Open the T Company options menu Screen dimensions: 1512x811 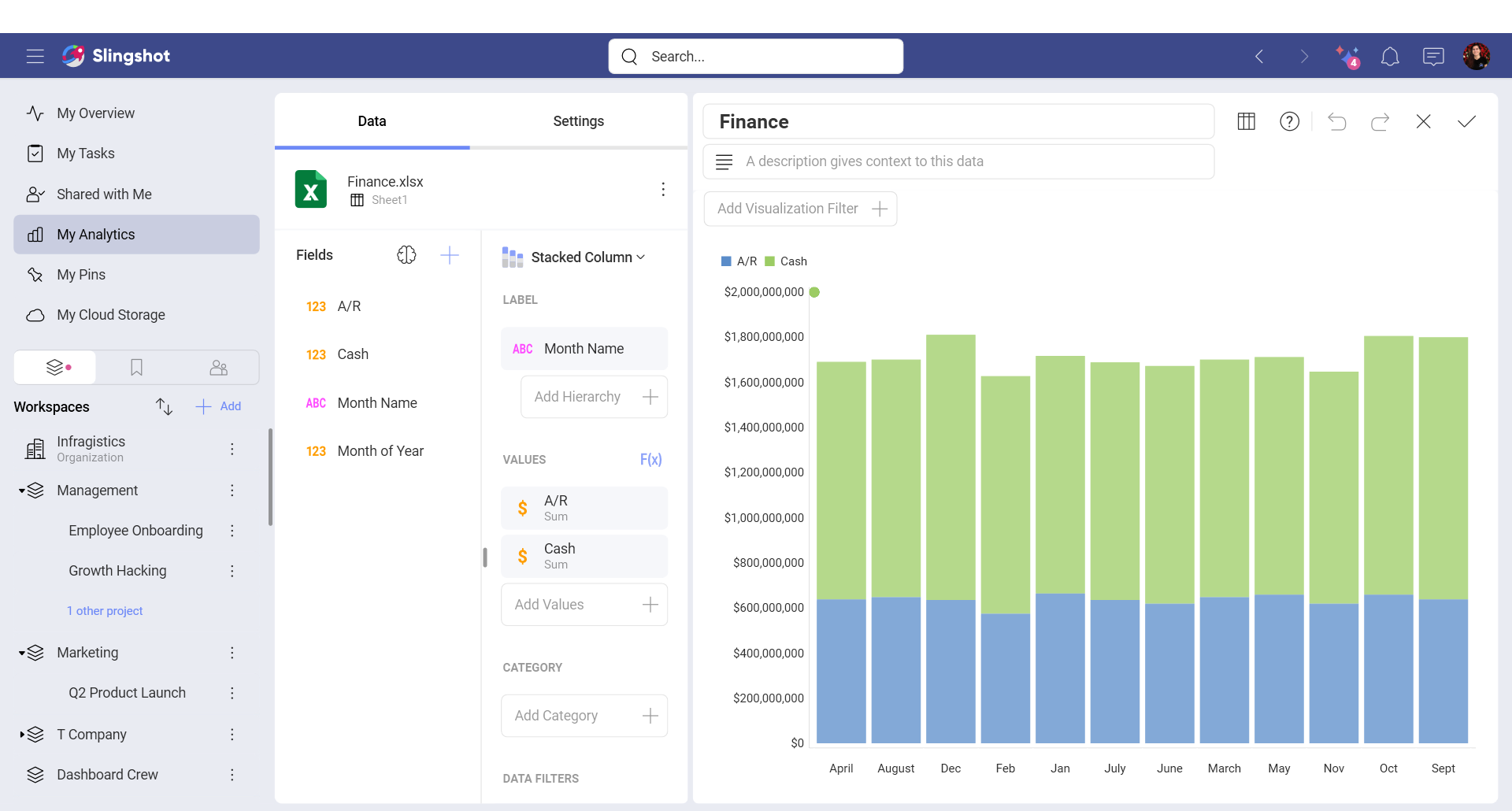[x=232, y=735]
